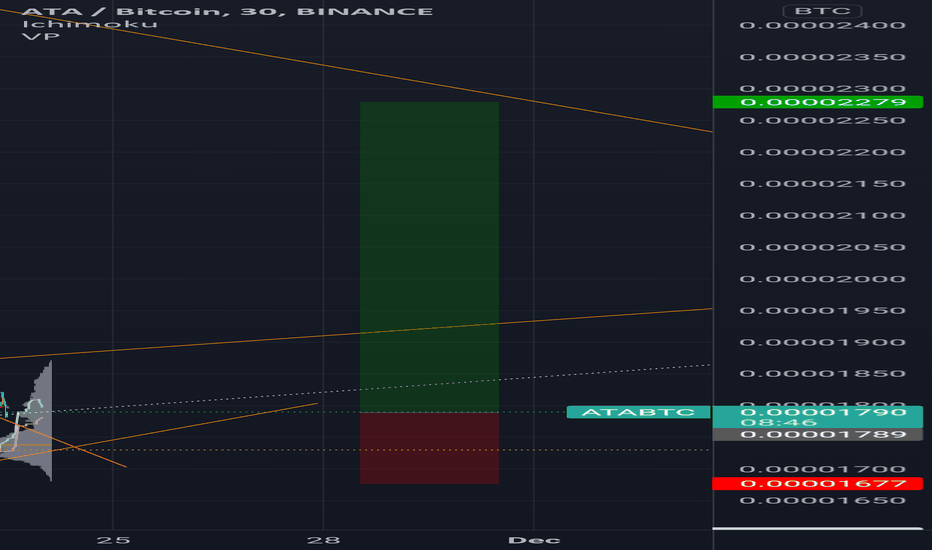The image size is (932, 550).
Task: Click the 0.00002000 price axis label
Action: tap(823, 279)
